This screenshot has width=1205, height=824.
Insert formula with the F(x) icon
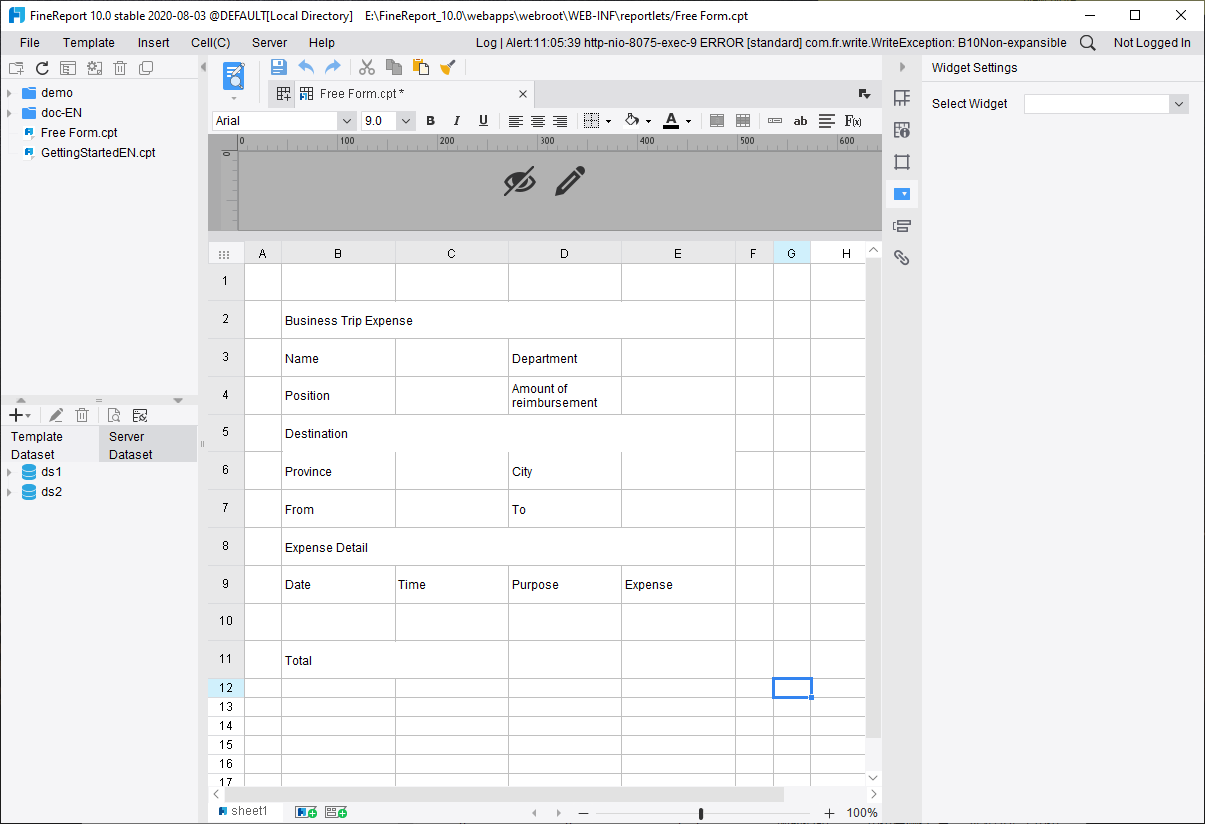854,121
